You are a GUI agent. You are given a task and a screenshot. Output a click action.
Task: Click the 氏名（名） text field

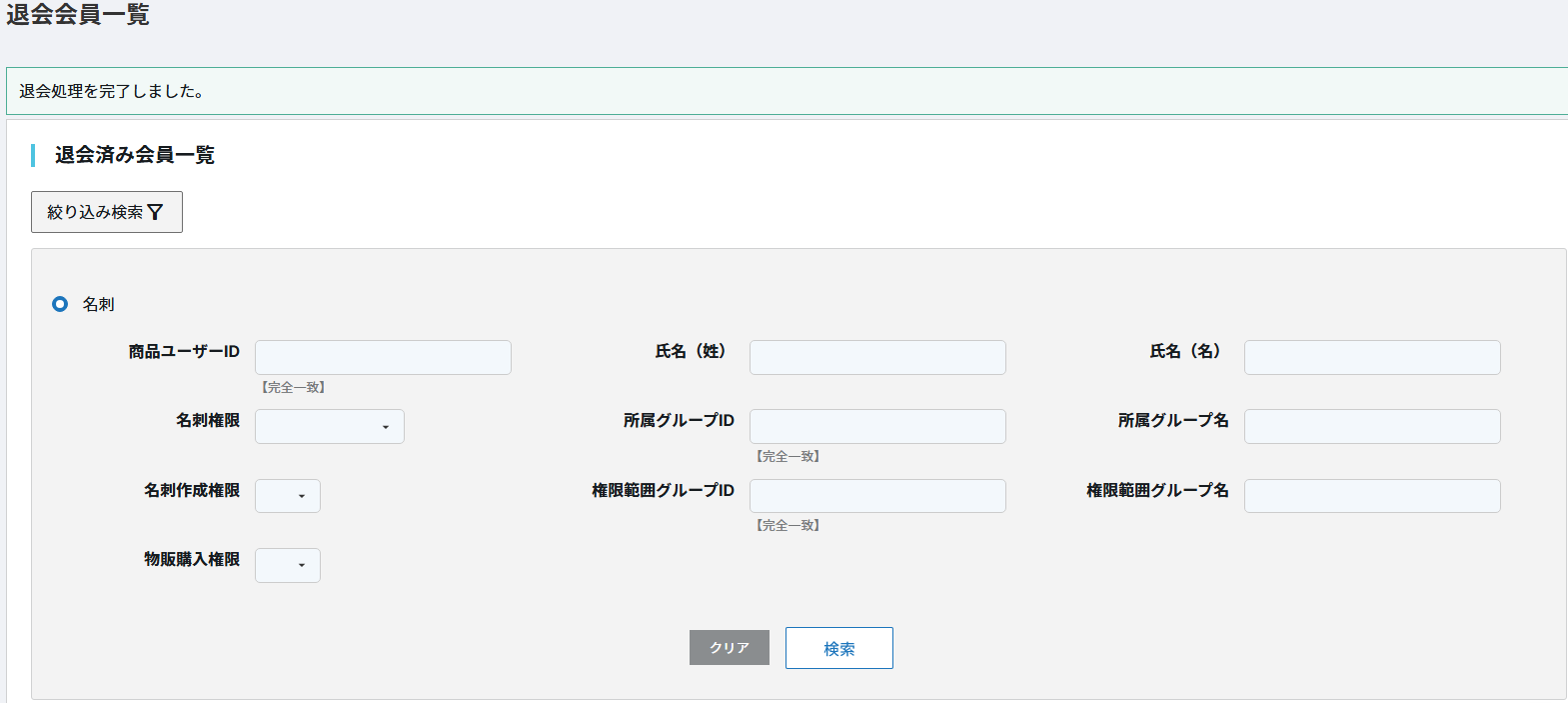1371,358
